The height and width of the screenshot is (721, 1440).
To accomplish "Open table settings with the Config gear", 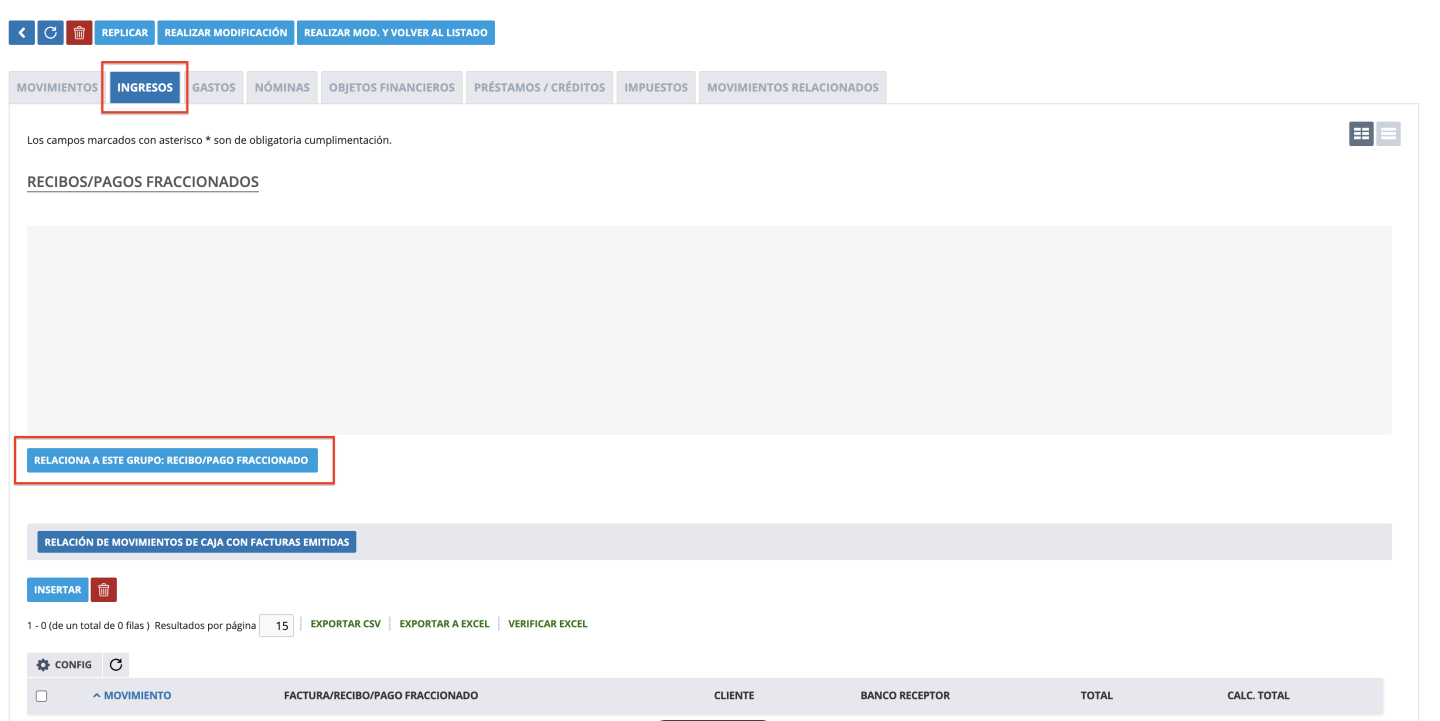I will click(64, 665).
